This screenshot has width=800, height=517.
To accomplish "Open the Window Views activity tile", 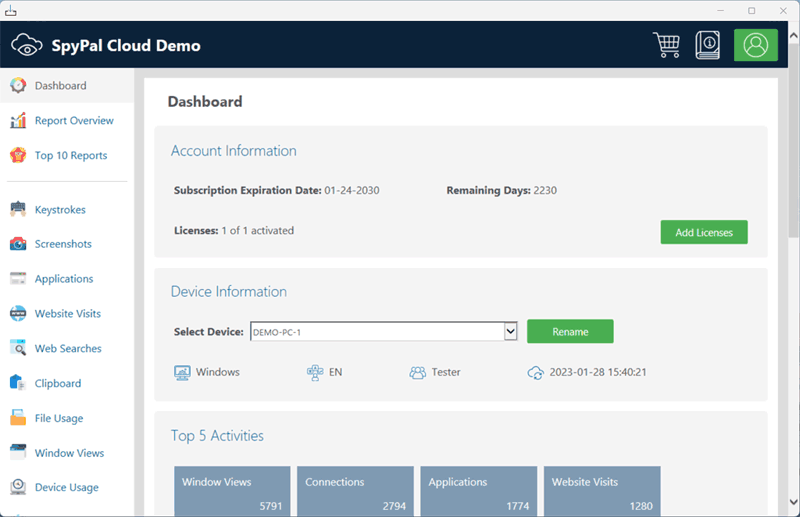I will click(232, 492).
